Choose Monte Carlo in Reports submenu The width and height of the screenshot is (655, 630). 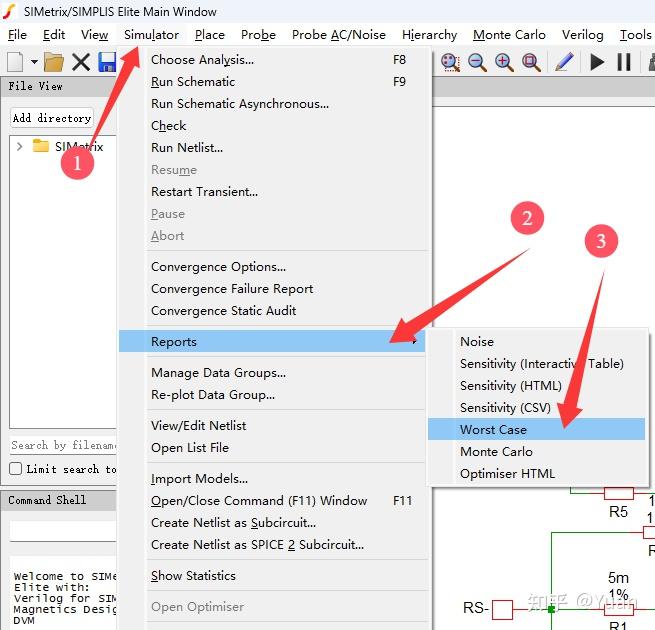pos(537,452)
